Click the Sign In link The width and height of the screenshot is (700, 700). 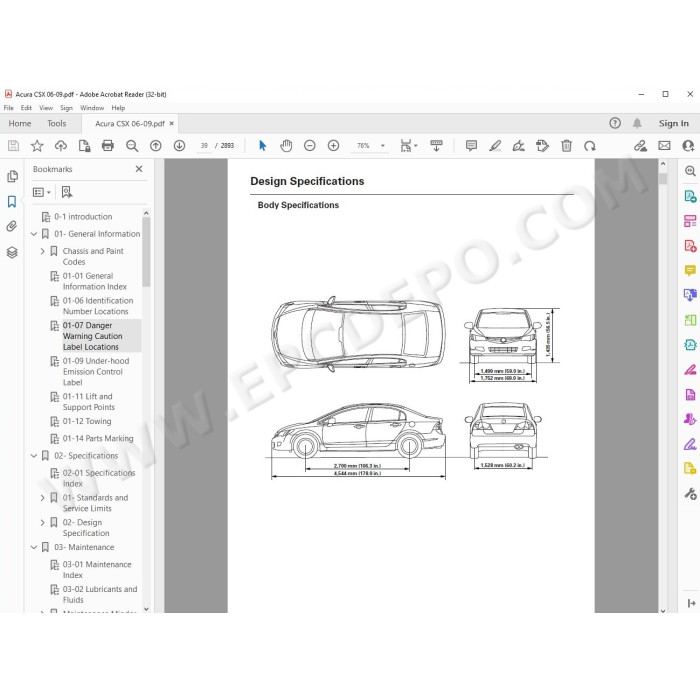point(674,124)
